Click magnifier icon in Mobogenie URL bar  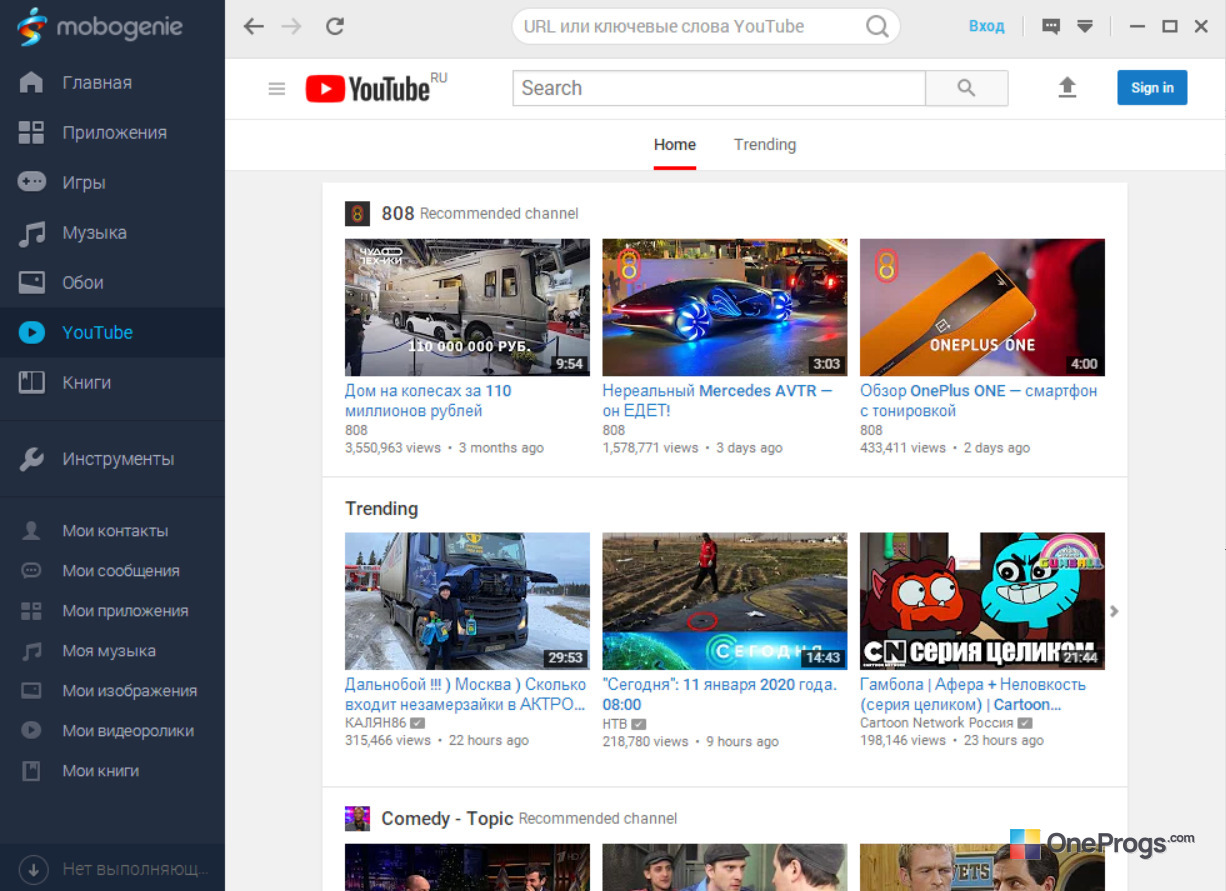[877, 27]
